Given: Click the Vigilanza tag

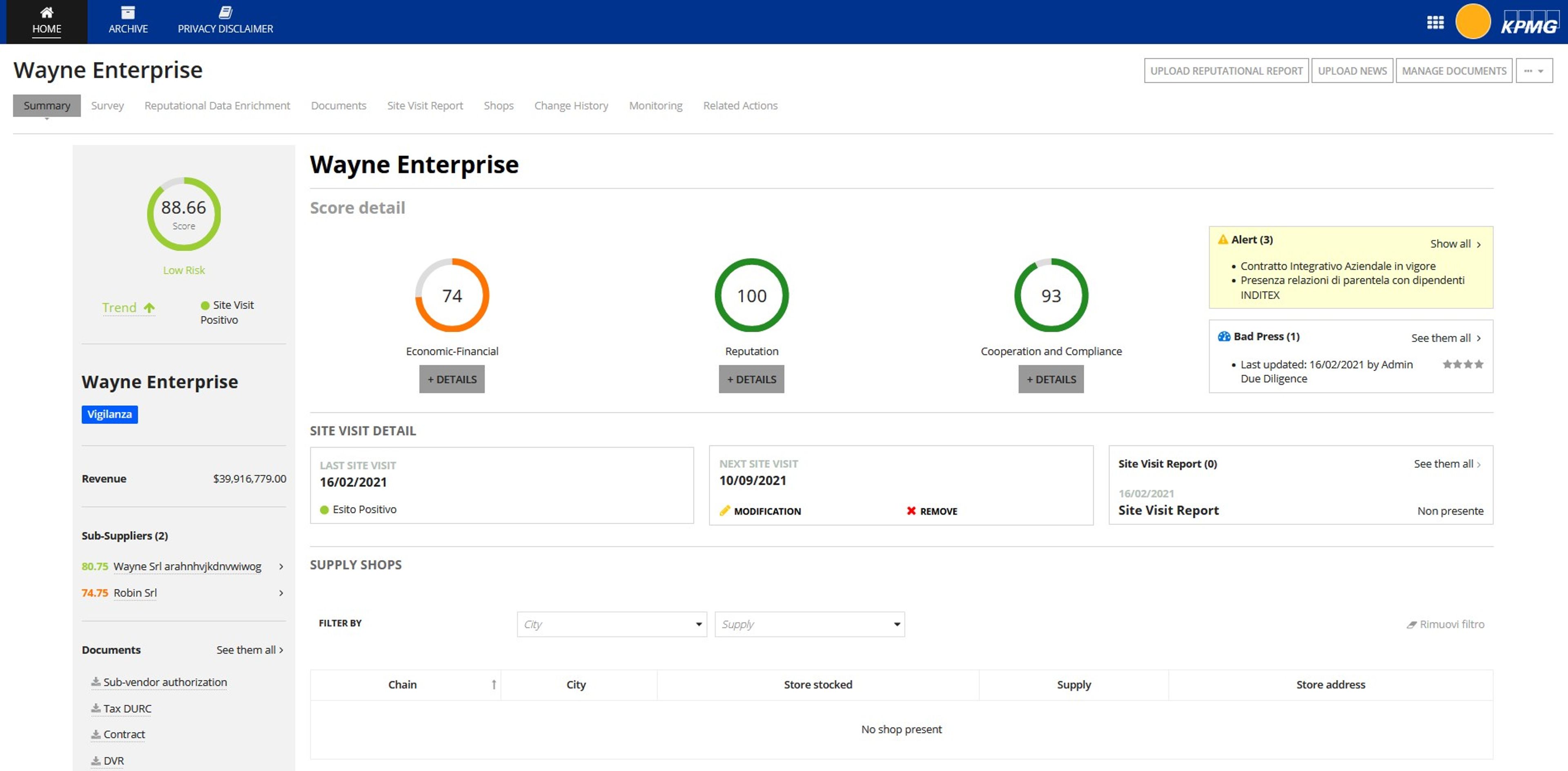Looking at the screenshot, I should [109, 414].
